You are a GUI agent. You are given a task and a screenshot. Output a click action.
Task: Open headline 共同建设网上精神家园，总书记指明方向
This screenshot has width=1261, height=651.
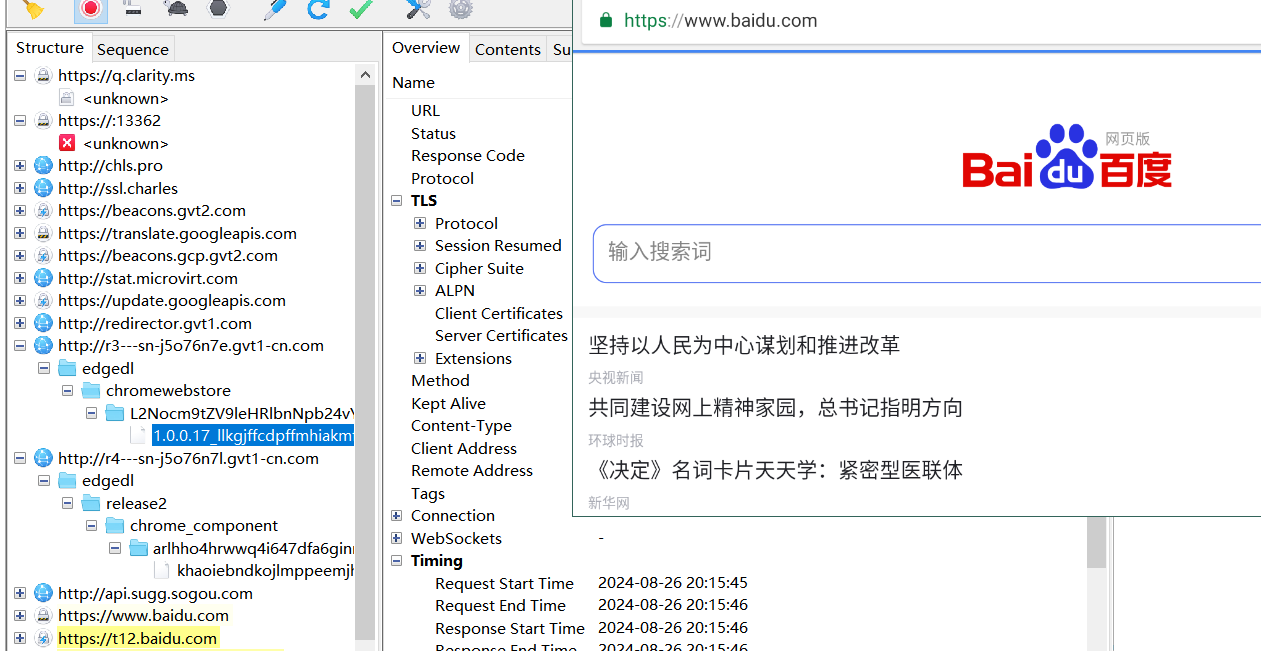(x=776, y=408)
